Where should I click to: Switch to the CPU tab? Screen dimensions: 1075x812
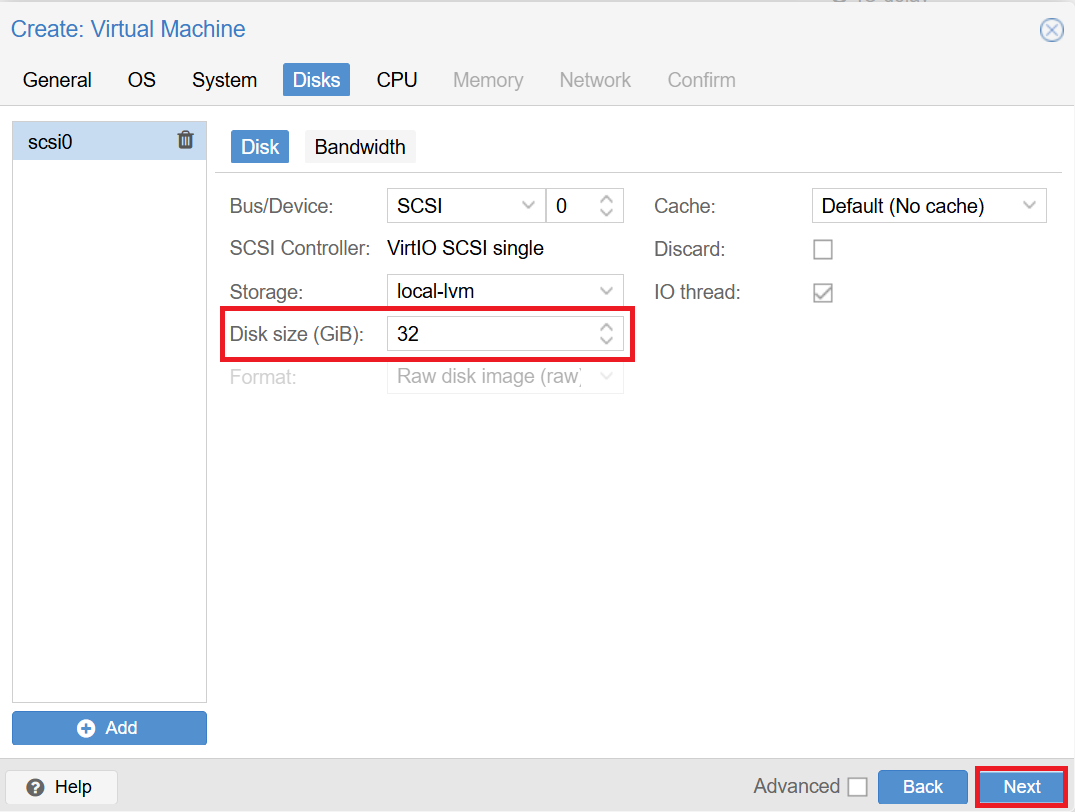[397, 80]
